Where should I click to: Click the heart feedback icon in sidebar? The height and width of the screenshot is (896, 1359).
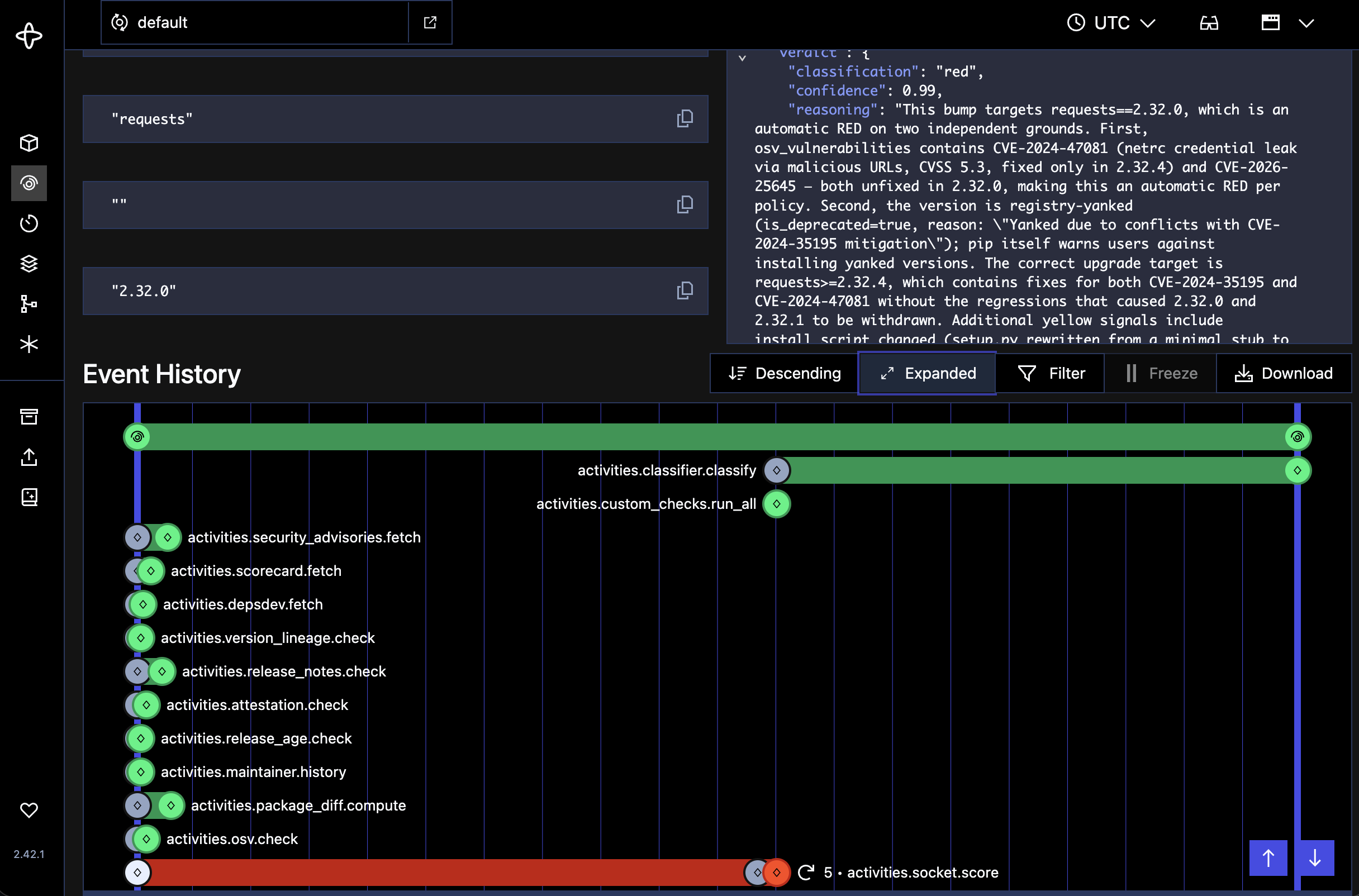click(x=28, y=810)
